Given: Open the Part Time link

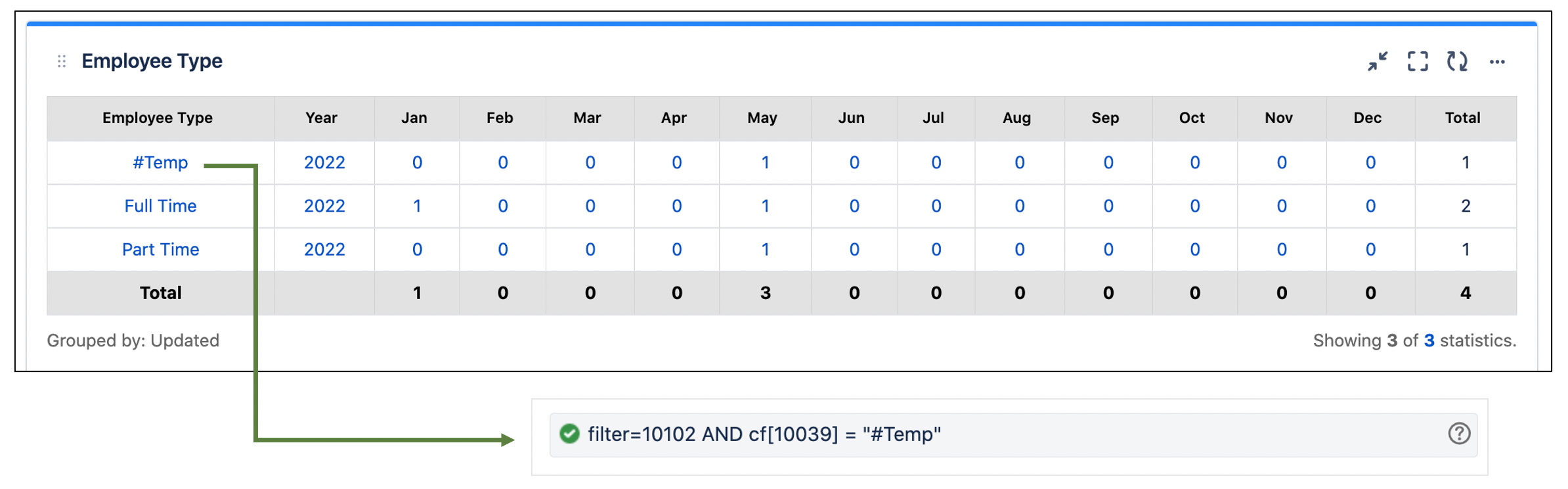Looking at the screenshot, I should [160, 249].
